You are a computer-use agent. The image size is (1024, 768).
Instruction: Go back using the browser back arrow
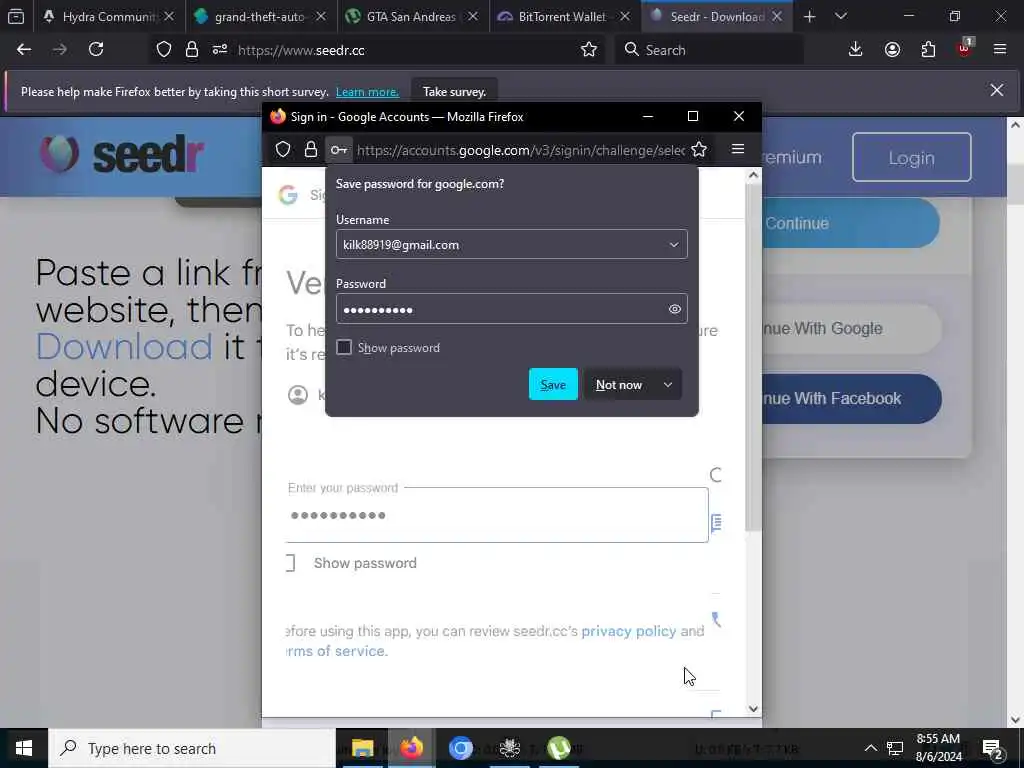(24, 50)
